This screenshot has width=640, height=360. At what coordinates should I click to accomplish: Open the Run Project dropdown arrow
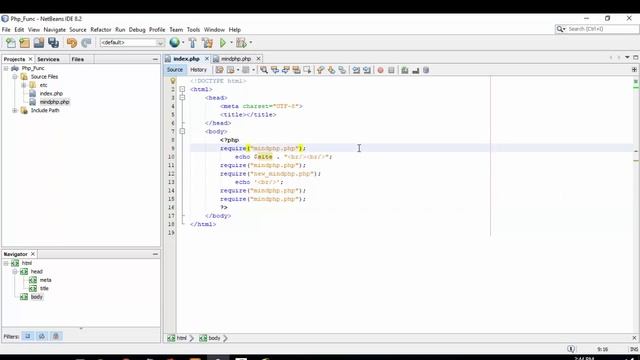coord(231,42)
